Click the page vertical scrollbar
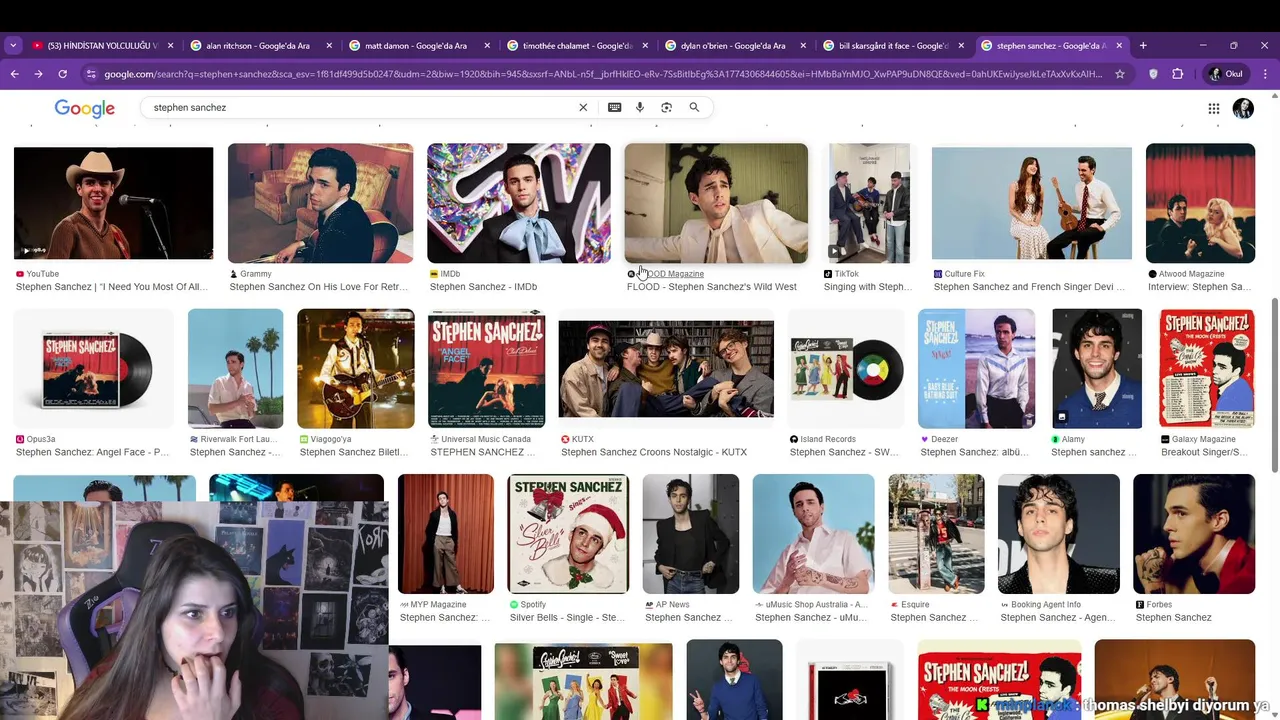Image resolution: width=1280 pixels, height=720 pixels. click(1275, 385)
